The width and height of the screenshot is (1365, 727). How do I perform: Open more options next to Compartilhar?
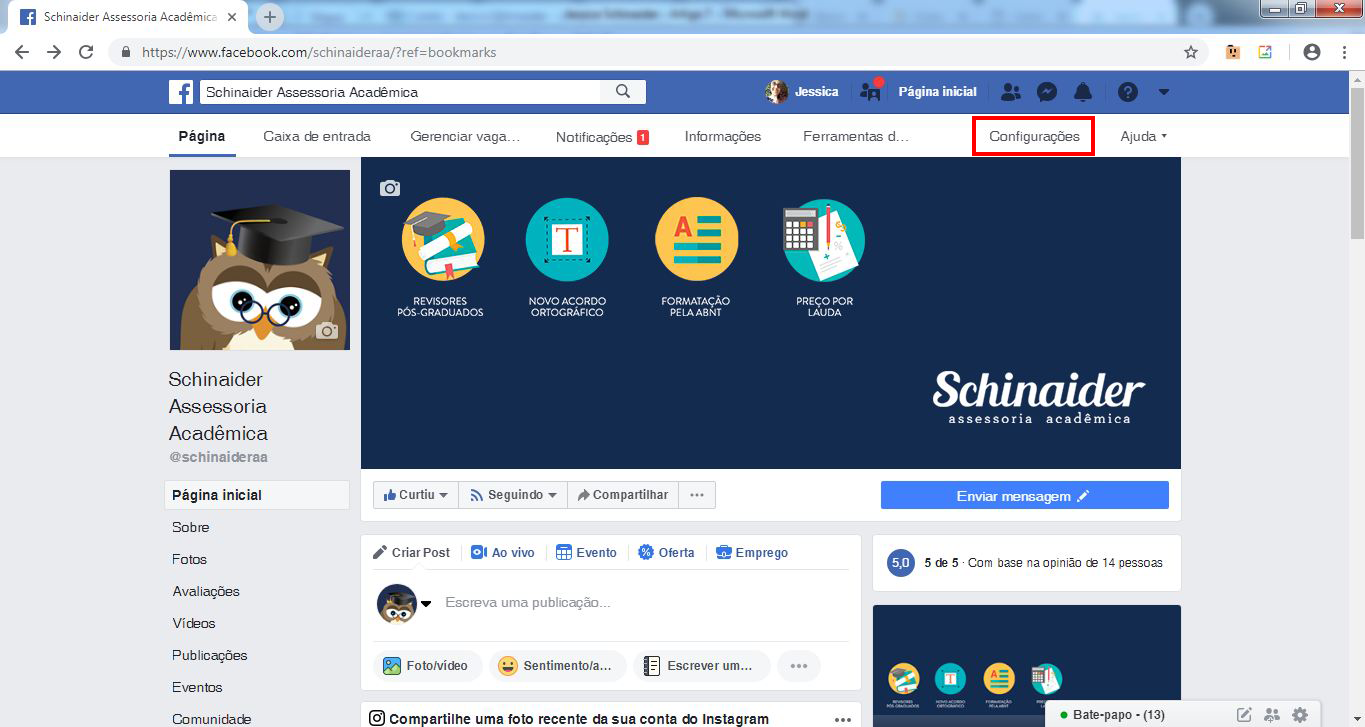coord(697,495)
